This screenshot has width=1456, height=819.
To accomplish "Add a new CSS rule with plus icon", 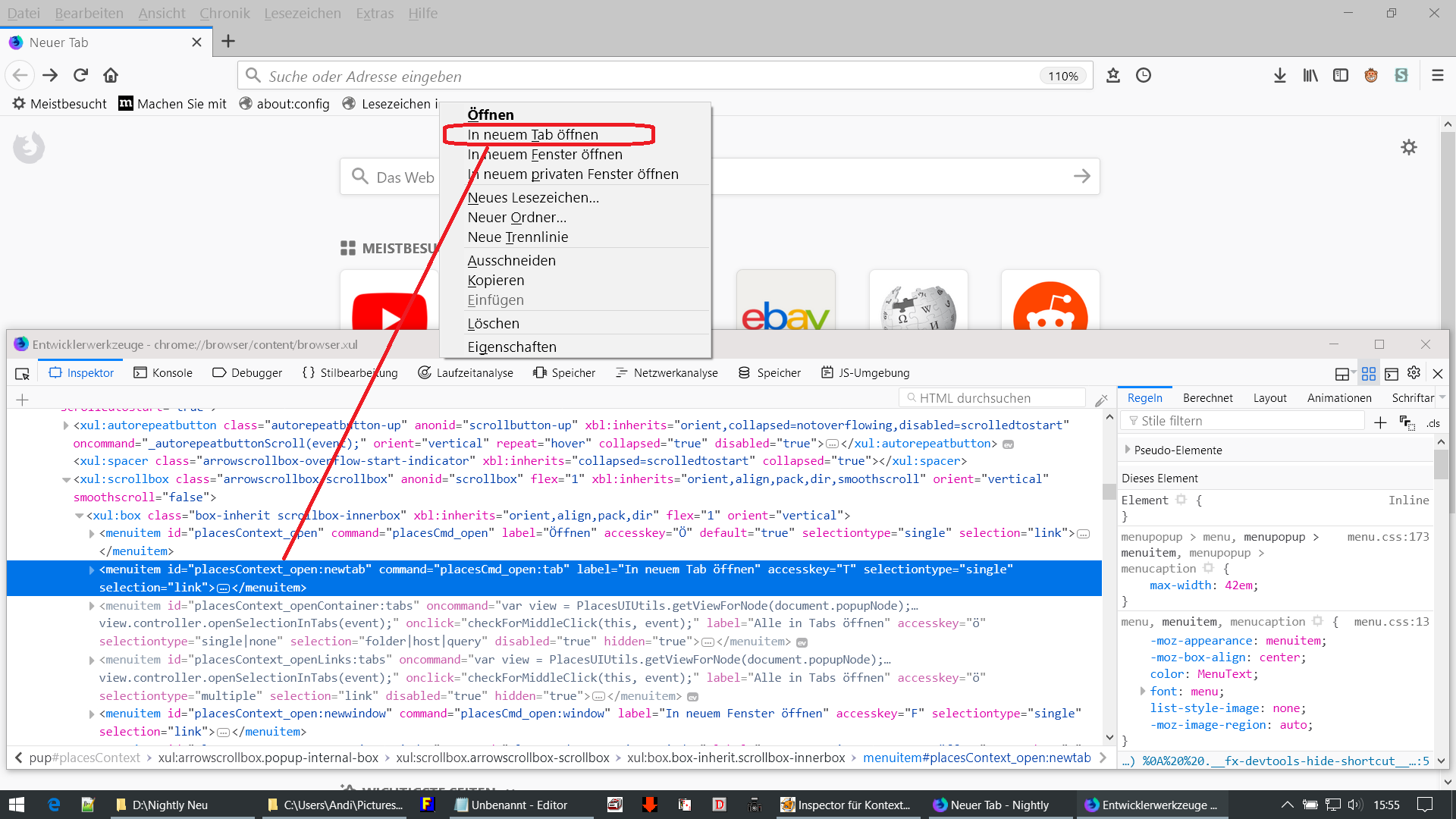I will (1380, 422).
